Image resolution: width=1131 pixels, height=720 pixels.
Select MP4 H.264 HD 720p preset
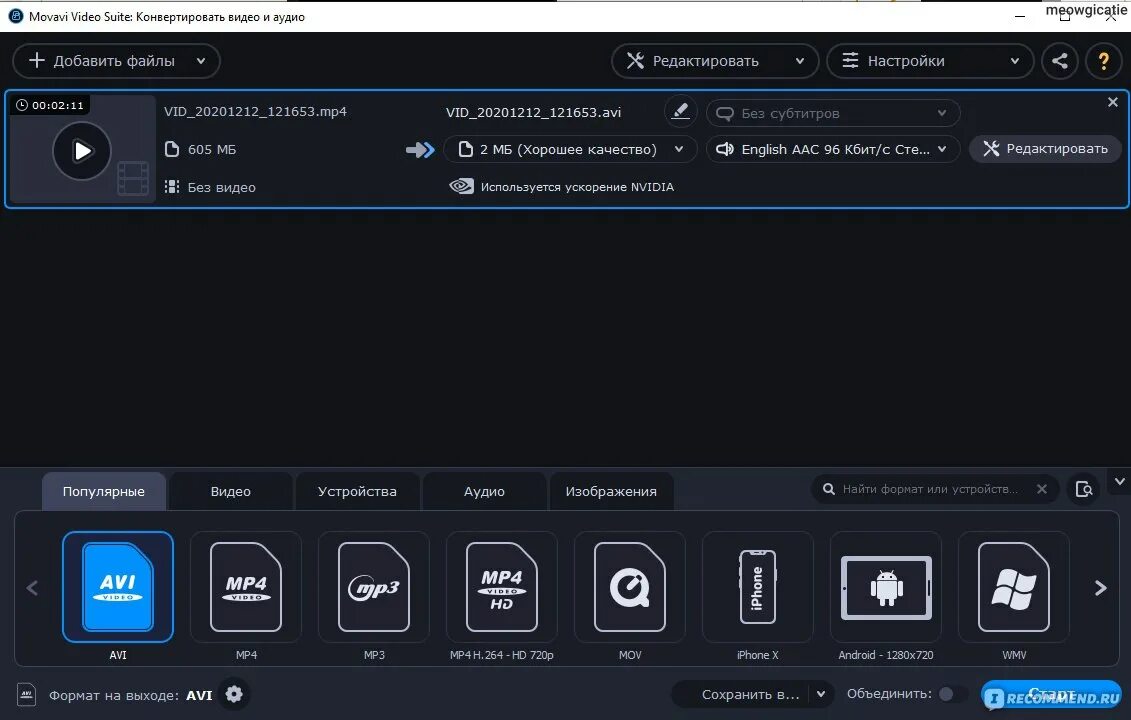(502, 587)
